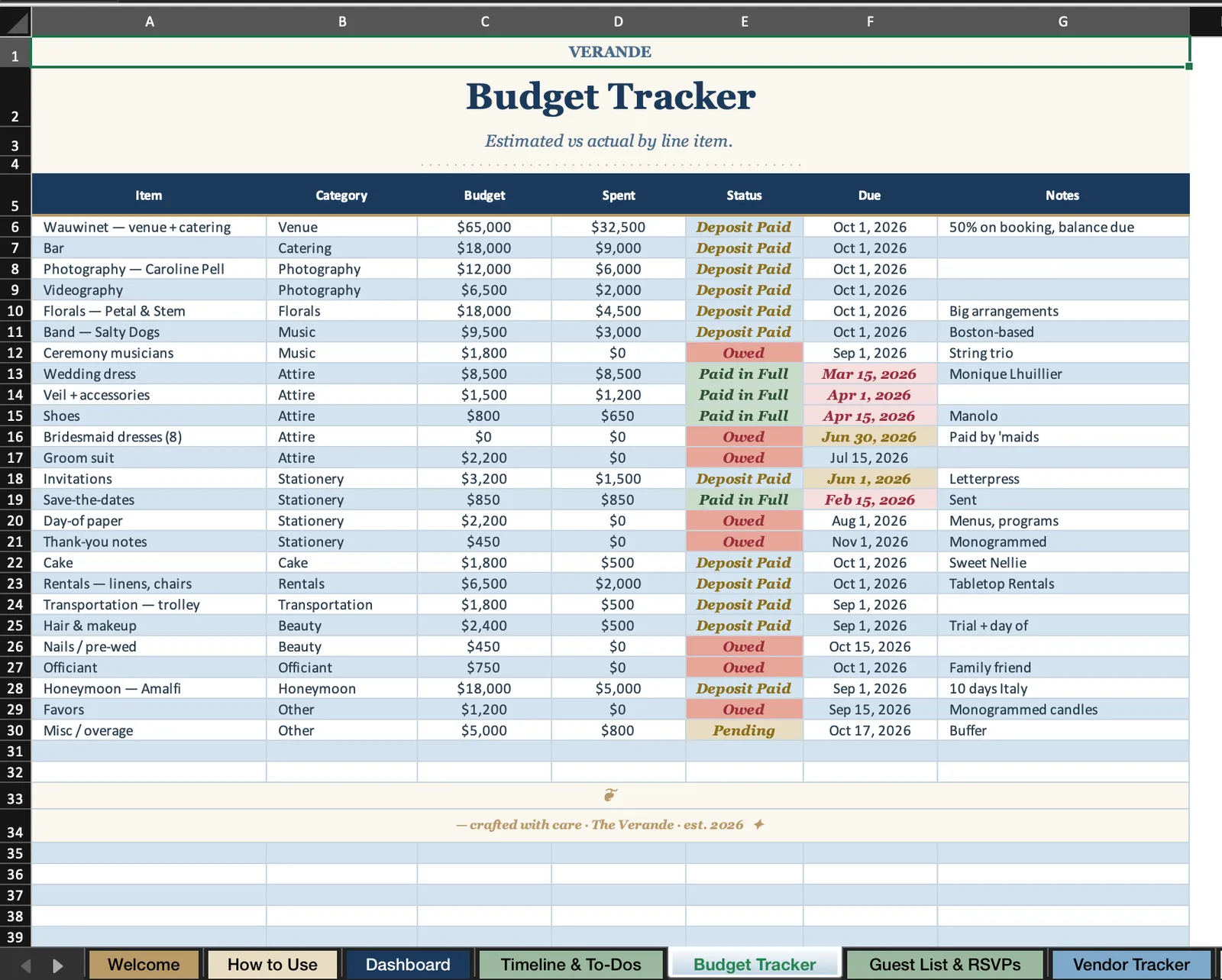Switch to Timeline & To-Dos tab
This screenshot has width=1222, height=980.
coord(571,965)
